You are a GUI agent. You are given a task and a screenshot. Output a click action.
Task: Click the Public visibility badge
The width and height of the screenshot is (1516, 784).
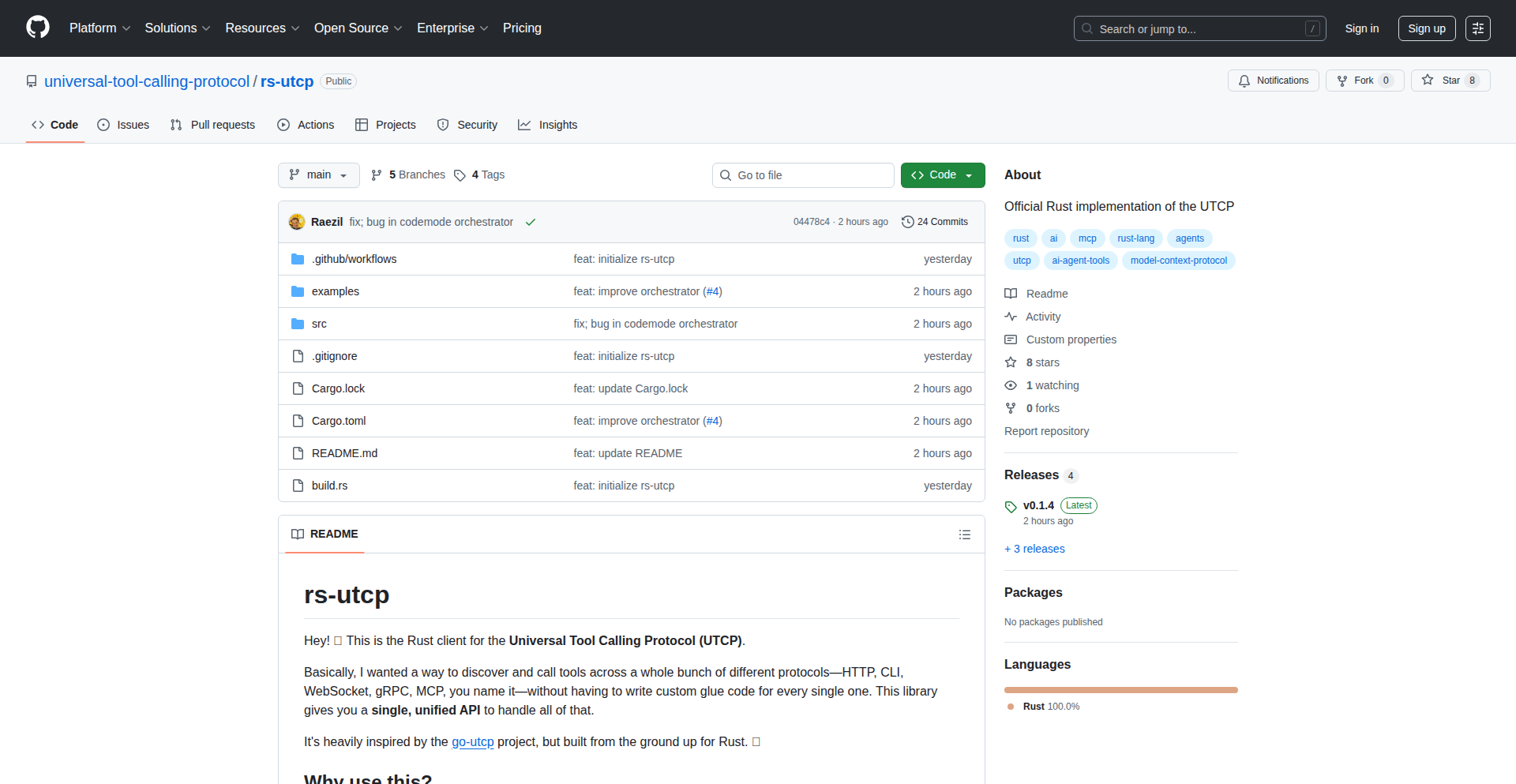tap(338, 81)
